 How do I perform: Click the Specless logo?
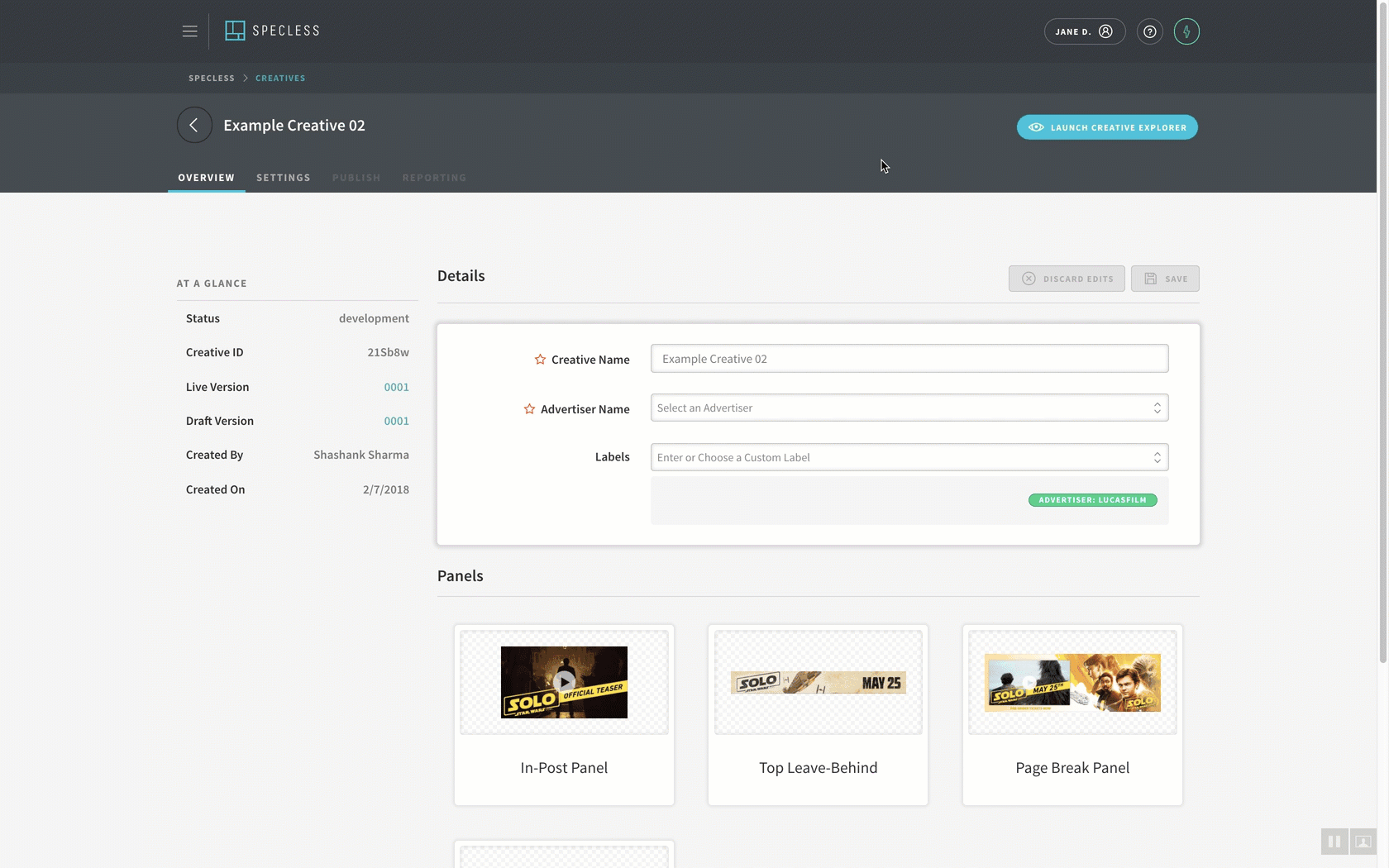pyautogui.click(x=272, y=31)
